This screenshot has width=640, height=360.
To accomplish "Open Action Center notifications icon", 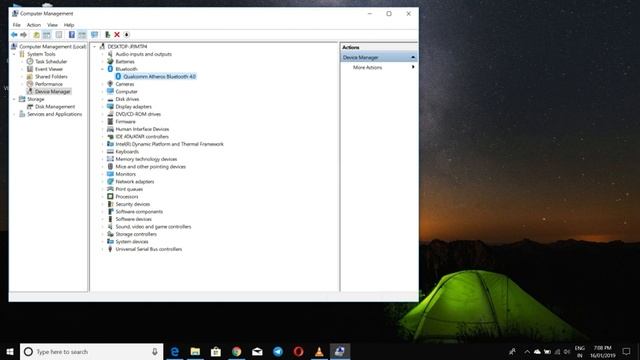I will coord(627,351).
